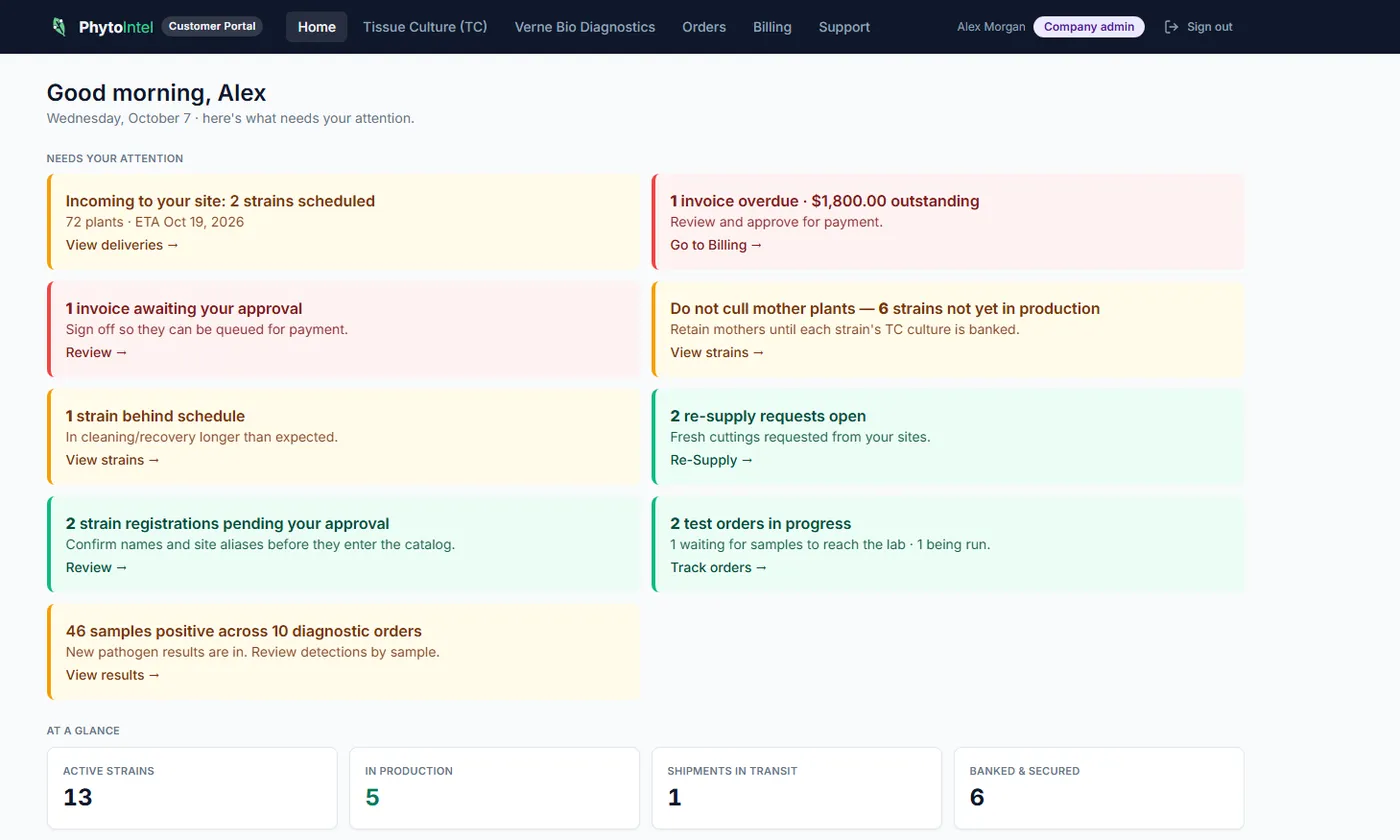Click the Banked & Secured count 6
The image size is (1400, 840).
977,797
